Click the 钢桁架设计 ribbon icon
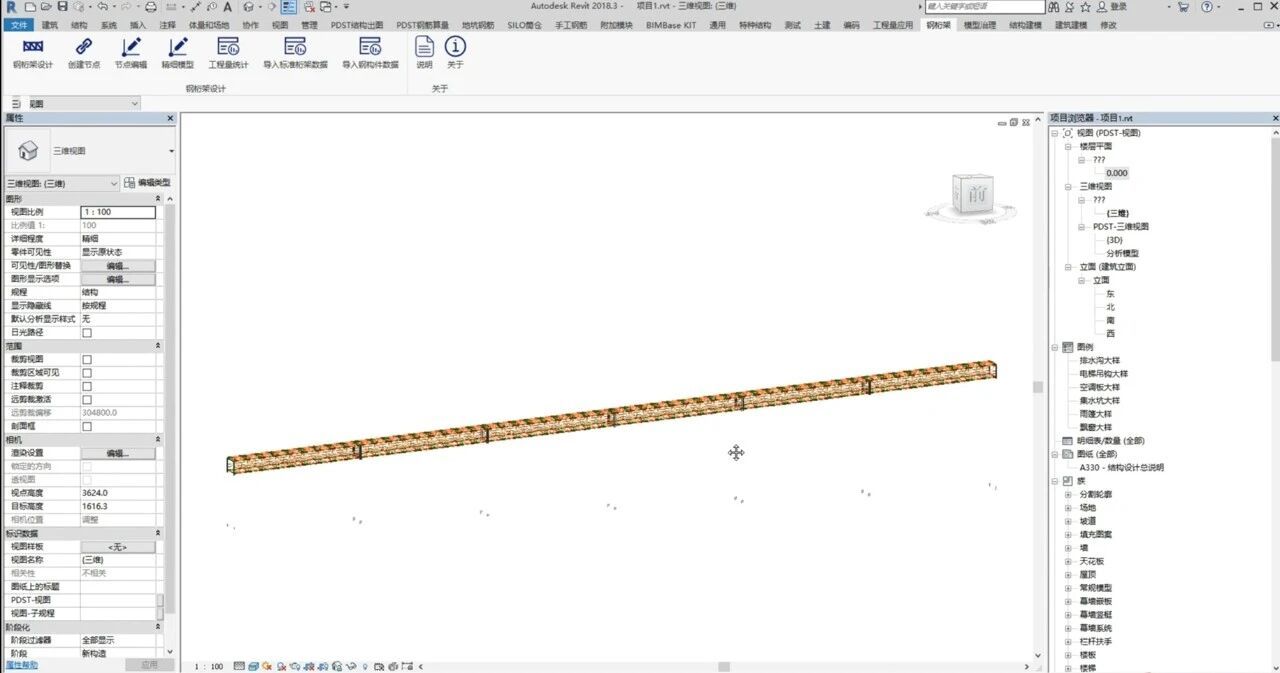This screenshot has height=673, width=1280. 33,52
